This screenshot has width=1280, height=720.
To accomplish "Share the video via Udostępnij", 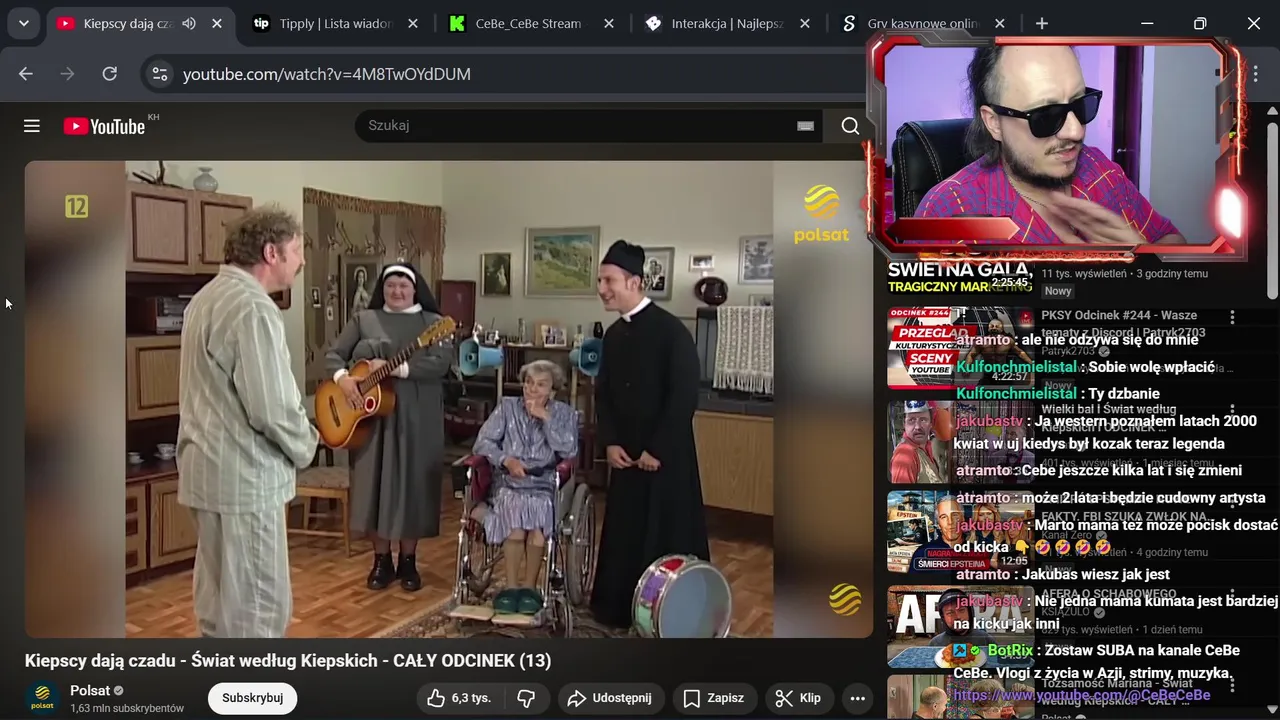I will [x=610, y=698].
